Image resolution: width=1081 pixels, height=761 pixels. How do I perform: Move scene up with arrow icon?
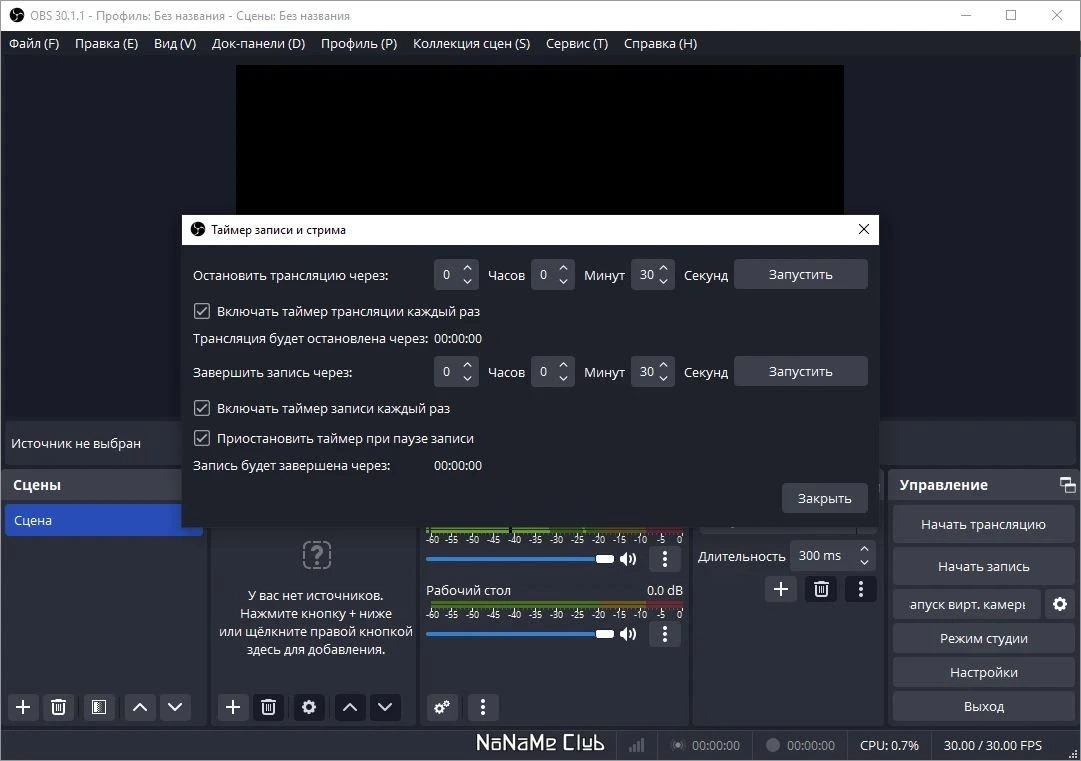pos(140,707)
